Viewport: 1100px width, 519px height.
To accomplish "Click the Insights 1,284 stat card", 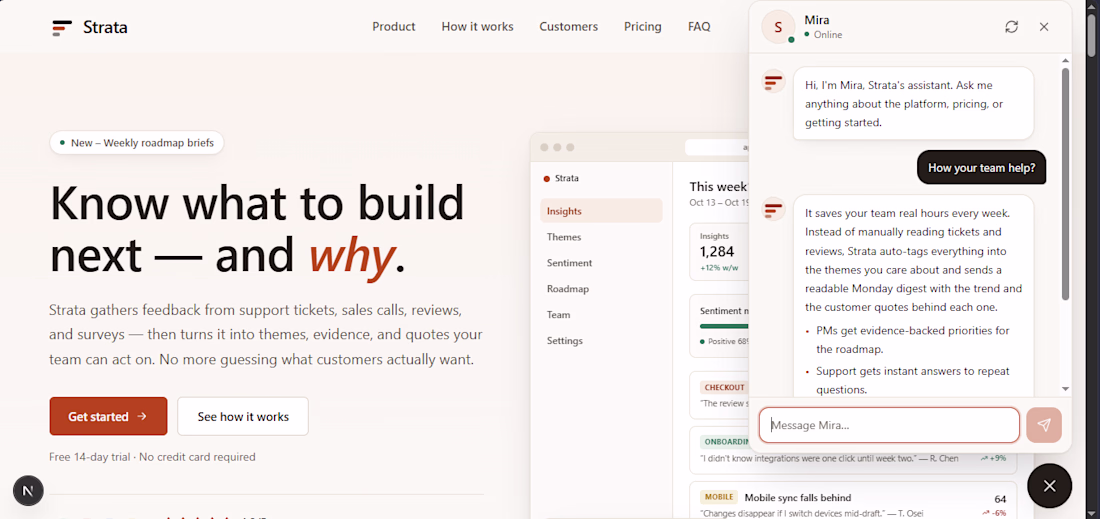I will [x=719, y=252].
